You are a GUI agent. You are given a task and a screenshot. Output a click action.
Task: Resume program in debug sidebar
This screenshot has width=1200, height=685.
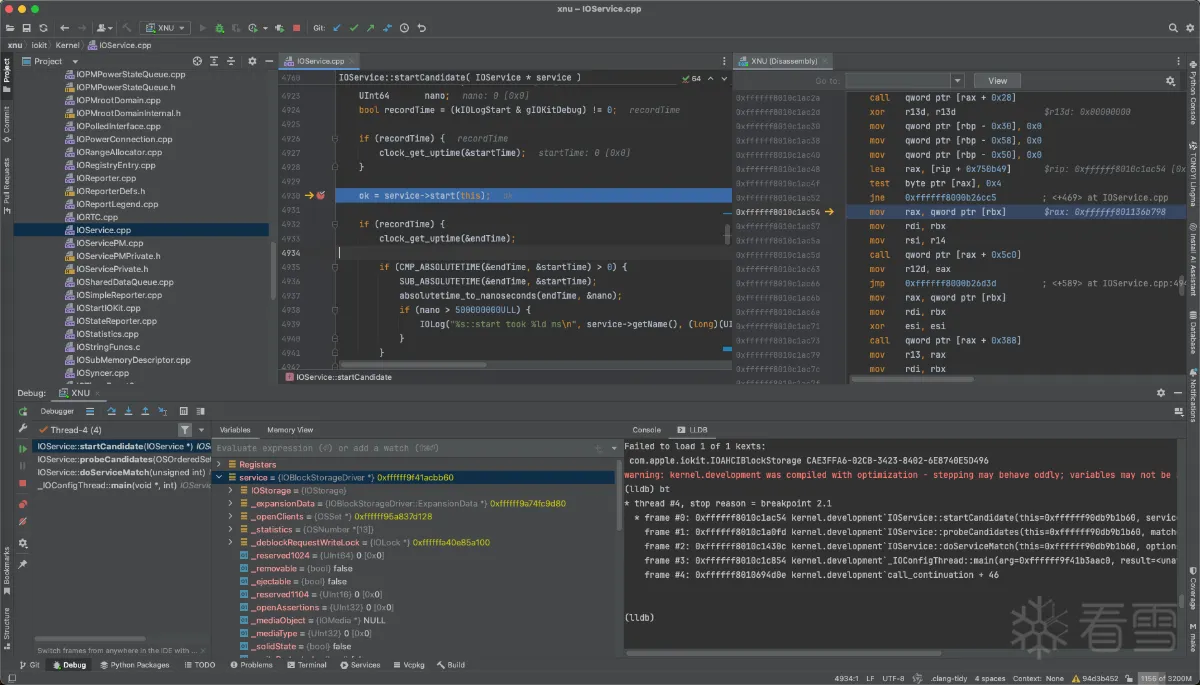pos(22,448)
